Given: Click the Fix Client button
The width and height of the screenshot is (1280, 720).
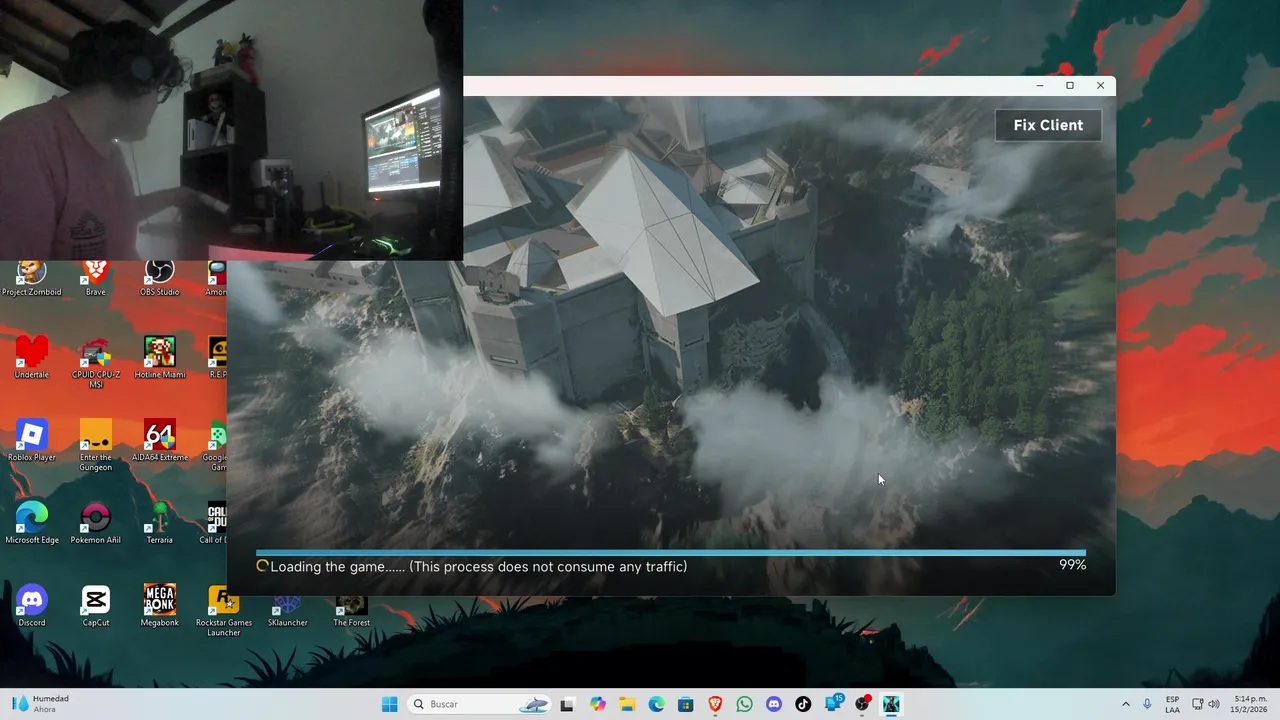Looking at the screenshot, I should click(1048, 125).
